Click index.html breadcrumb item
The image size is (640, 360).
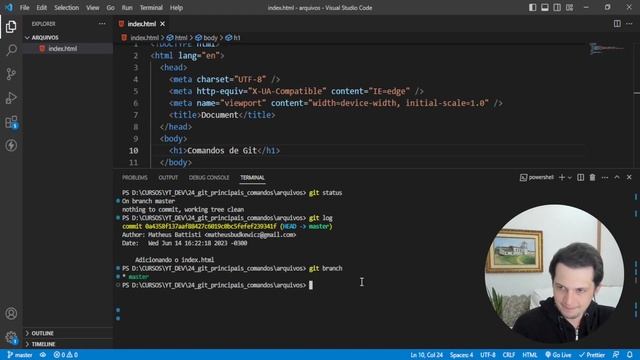(x=144, y=38)
